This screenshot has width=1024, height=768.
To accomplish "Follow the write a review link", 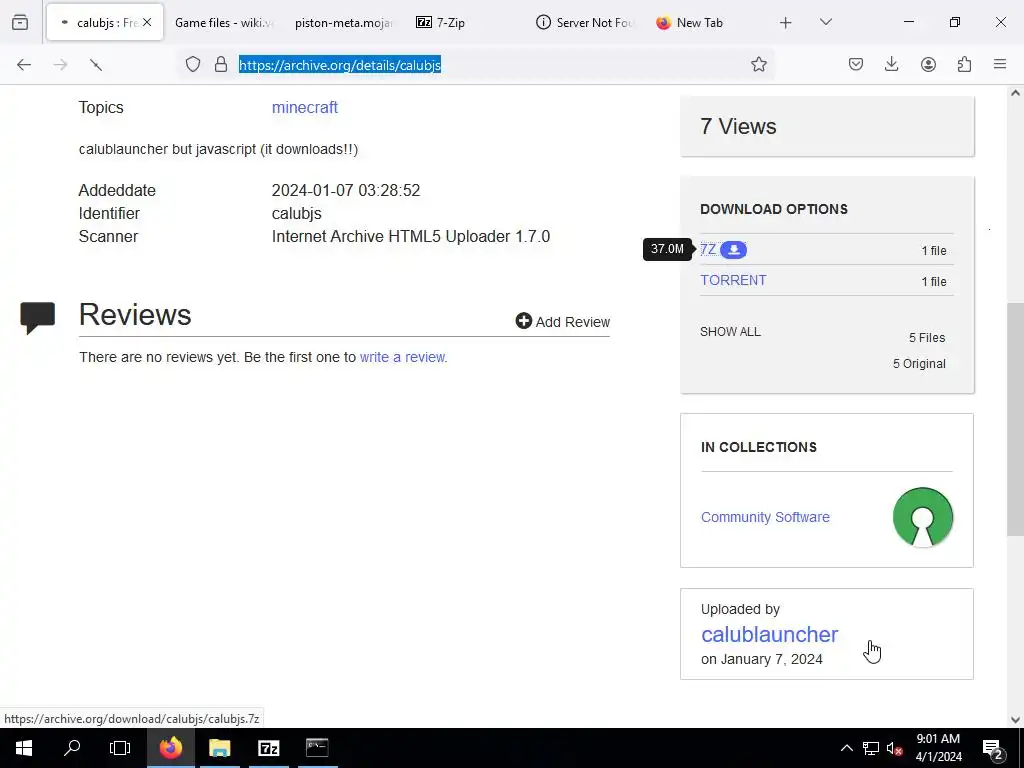I will 402,357.
